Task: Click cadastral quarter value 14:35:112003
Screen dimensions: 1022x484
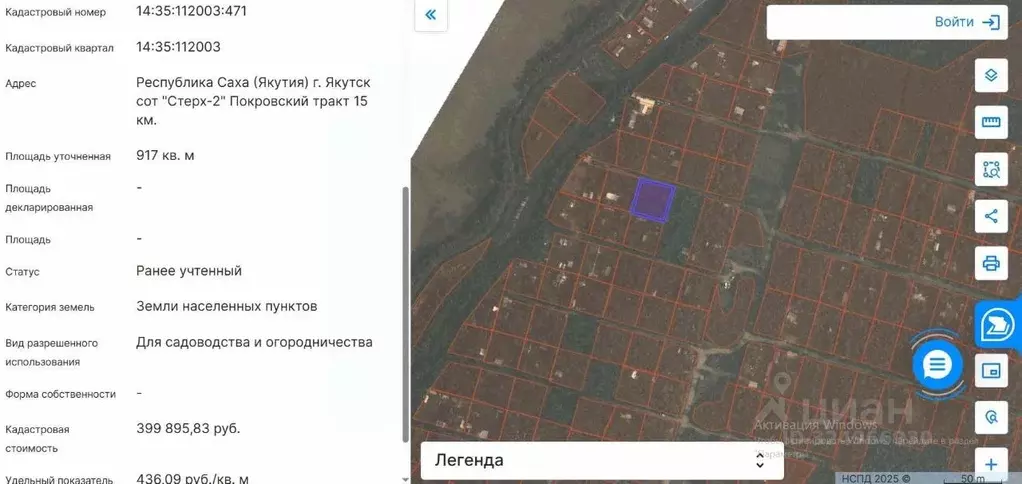Action: 179,47
